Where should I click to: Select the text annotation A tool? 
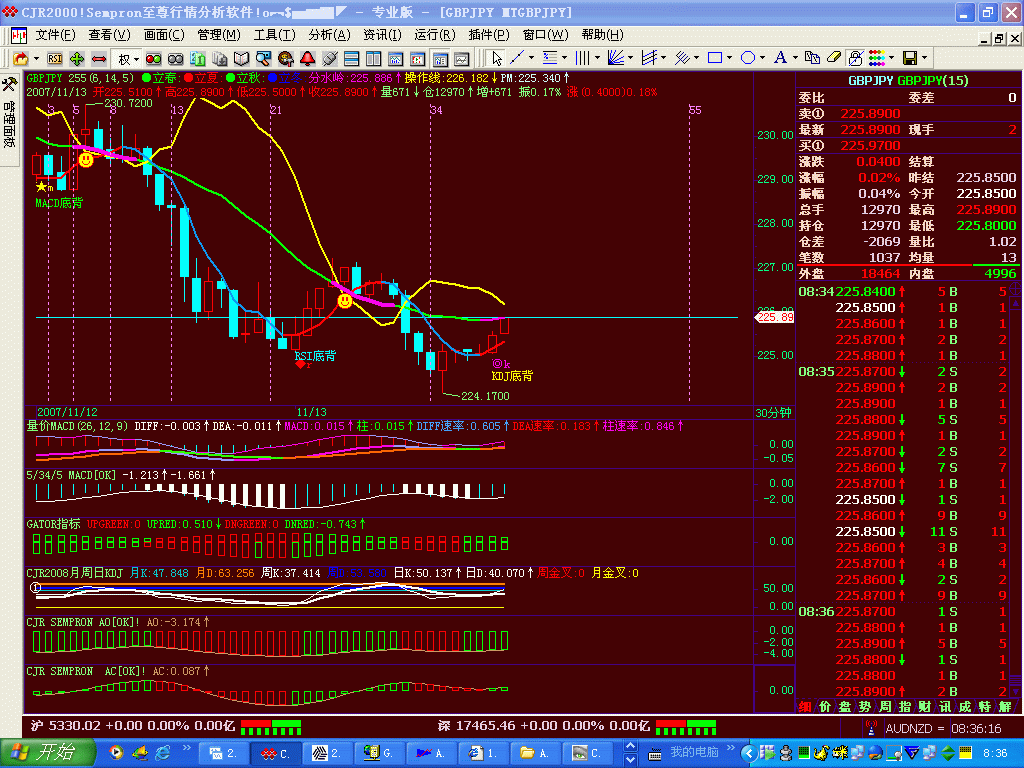pos(780,58)
